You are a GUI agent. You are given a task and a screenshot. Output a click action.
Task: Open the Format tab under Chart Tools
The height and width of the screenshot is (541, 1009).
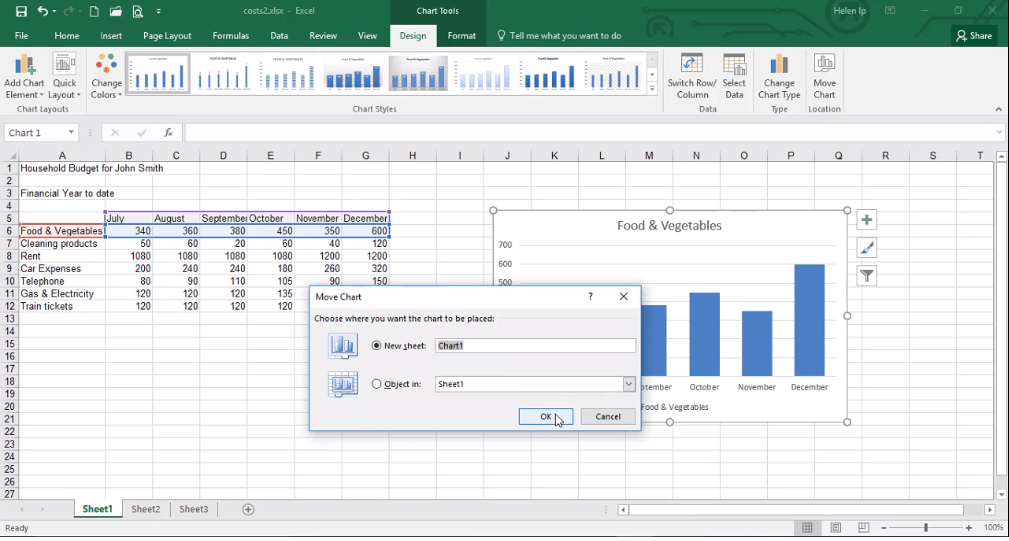point(461,36)
